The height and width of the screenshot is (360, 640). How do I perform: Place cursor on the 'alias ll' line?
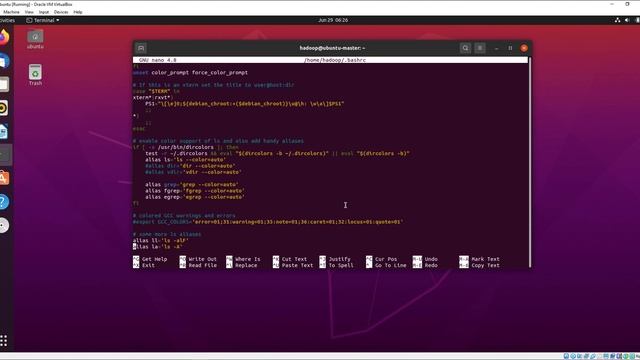tap(160, 241)
